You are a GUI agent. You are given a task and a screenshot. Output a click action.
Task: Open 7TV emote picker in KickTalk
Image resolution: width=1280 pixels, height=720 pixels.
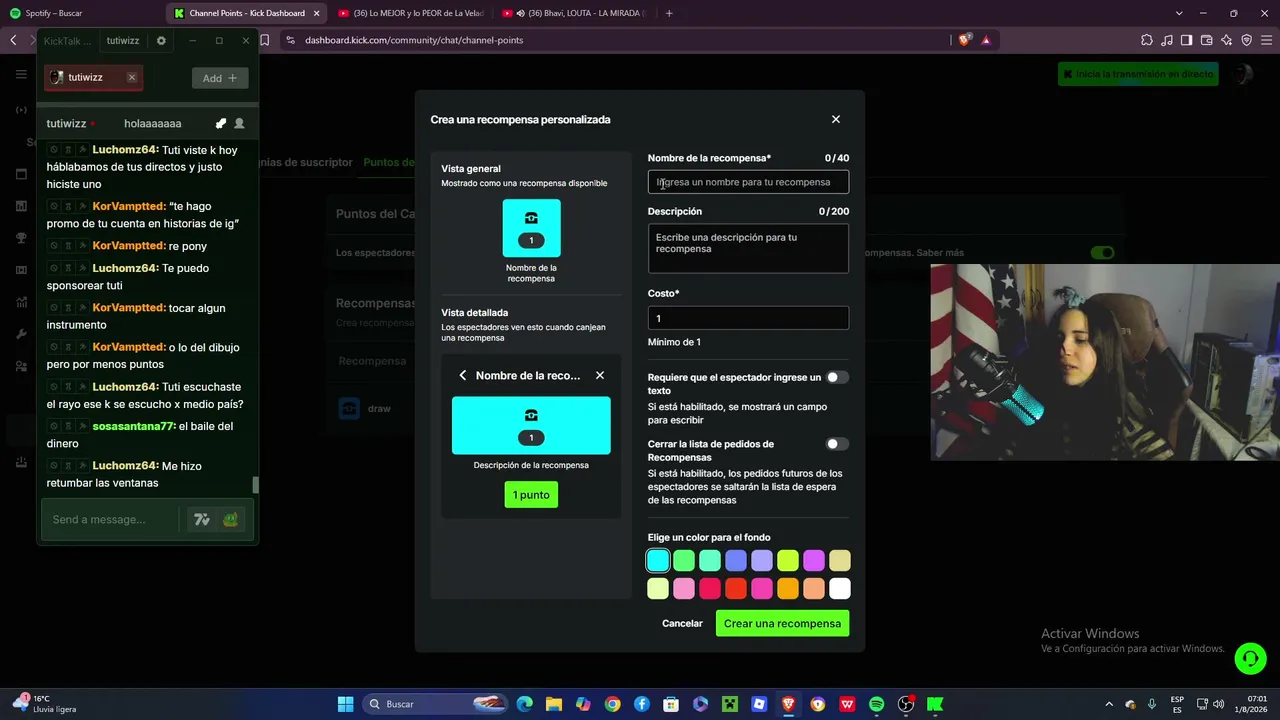202,519
